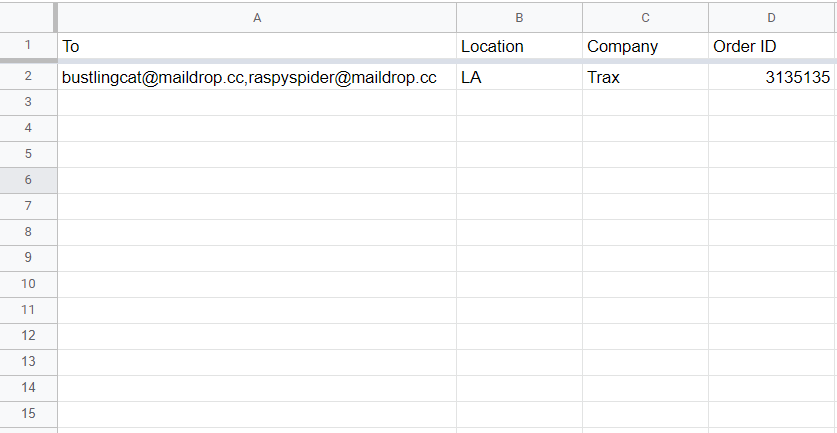Select row 1 header
The width and height of the screenshot is (837, 433).
[x=27, y=46]
